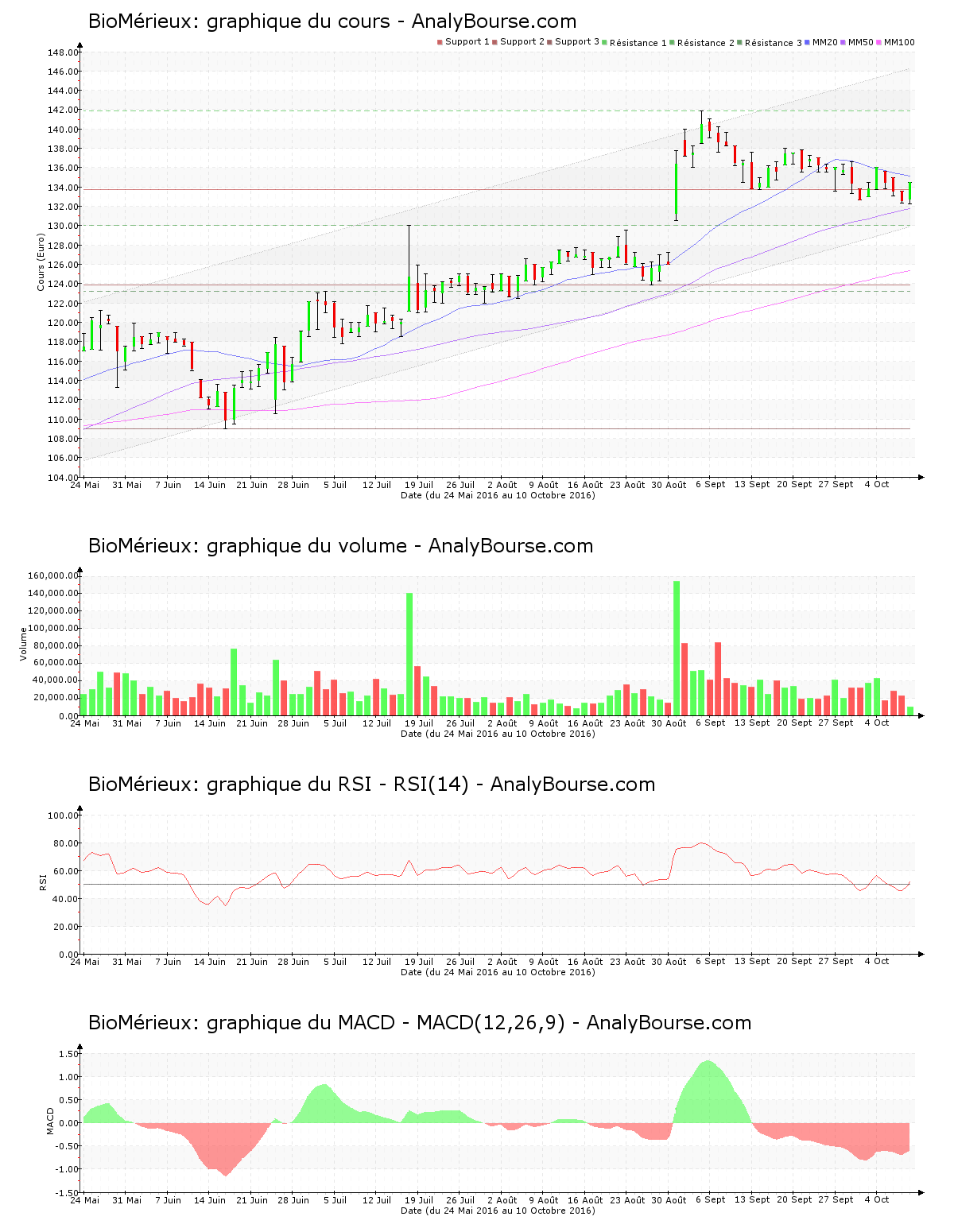
Task: Click the 134.00 value on the price axis
Action: pos(63,188)
